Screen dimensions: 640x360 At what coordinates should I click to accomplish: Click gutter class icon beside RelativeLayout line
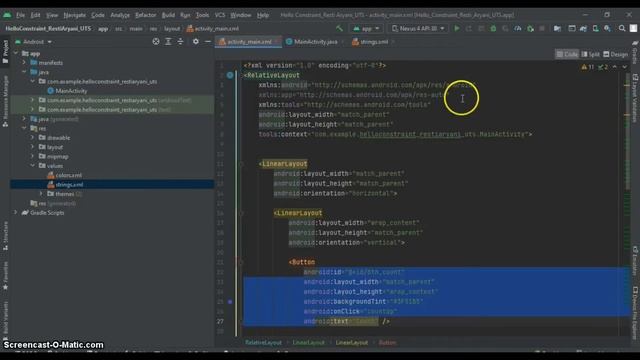point(230,75)
